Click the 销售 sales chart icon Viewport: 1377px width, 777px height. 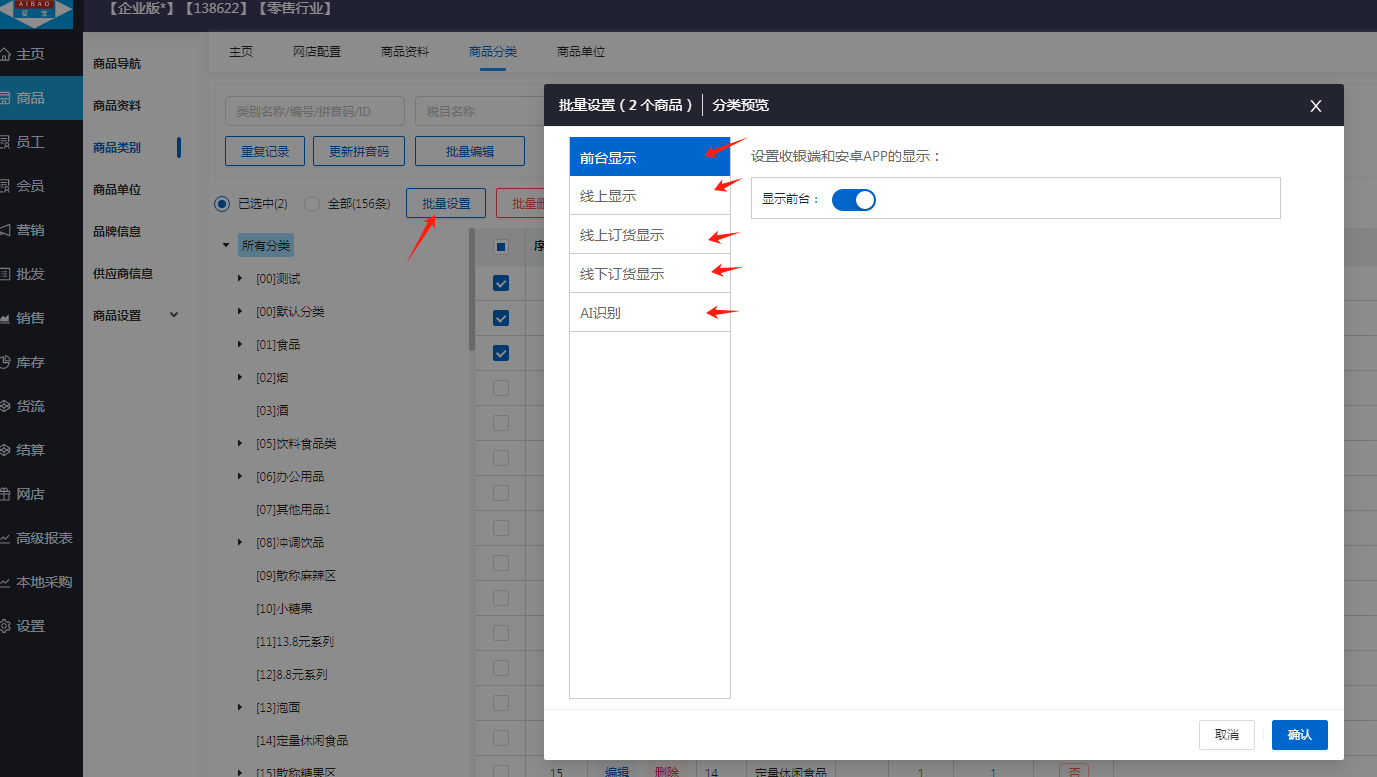point(5,318)
